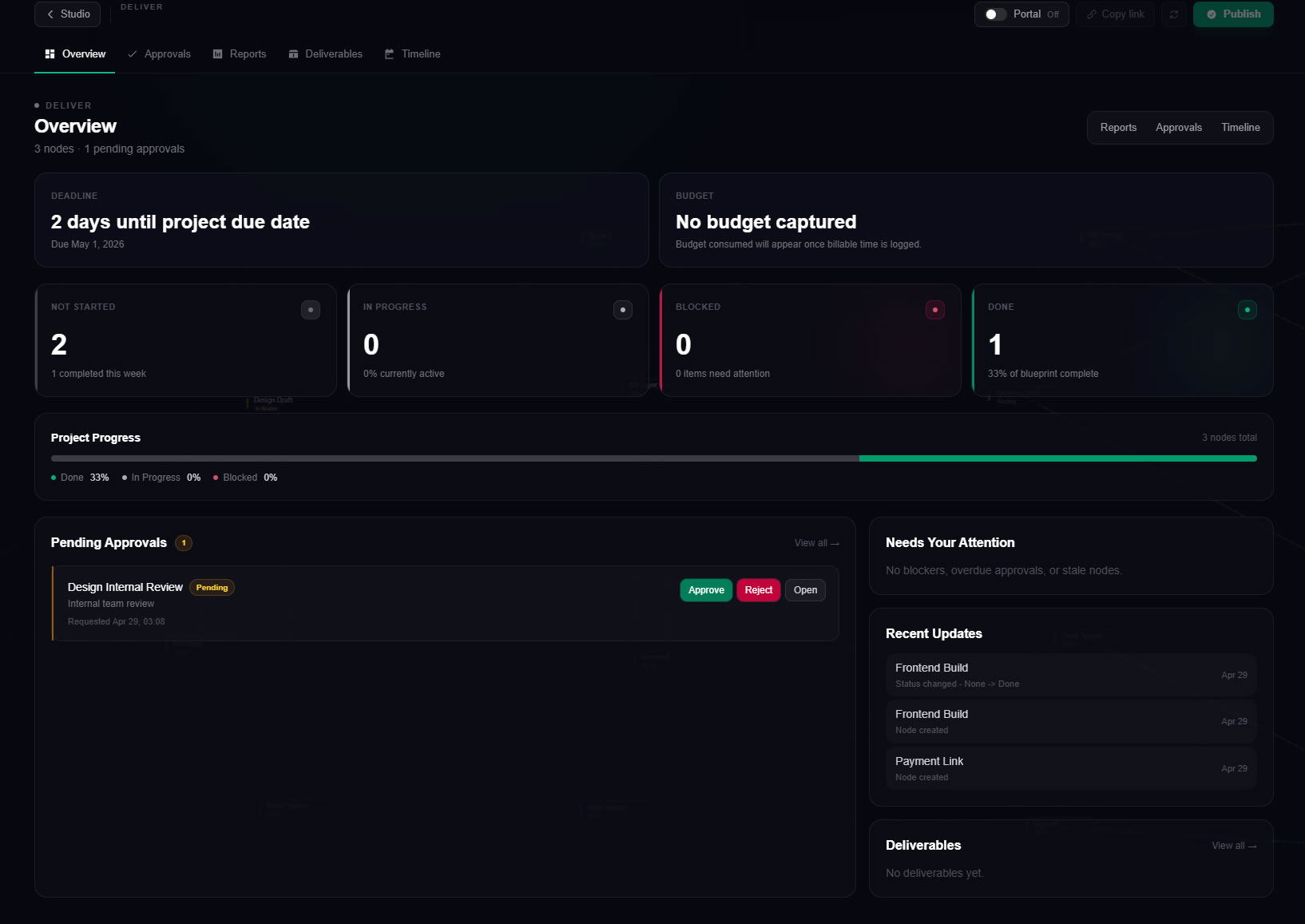Screen dimensions: 1305x924
Task: Click the Copy link chain icon
Action: tap(1093, 14)
